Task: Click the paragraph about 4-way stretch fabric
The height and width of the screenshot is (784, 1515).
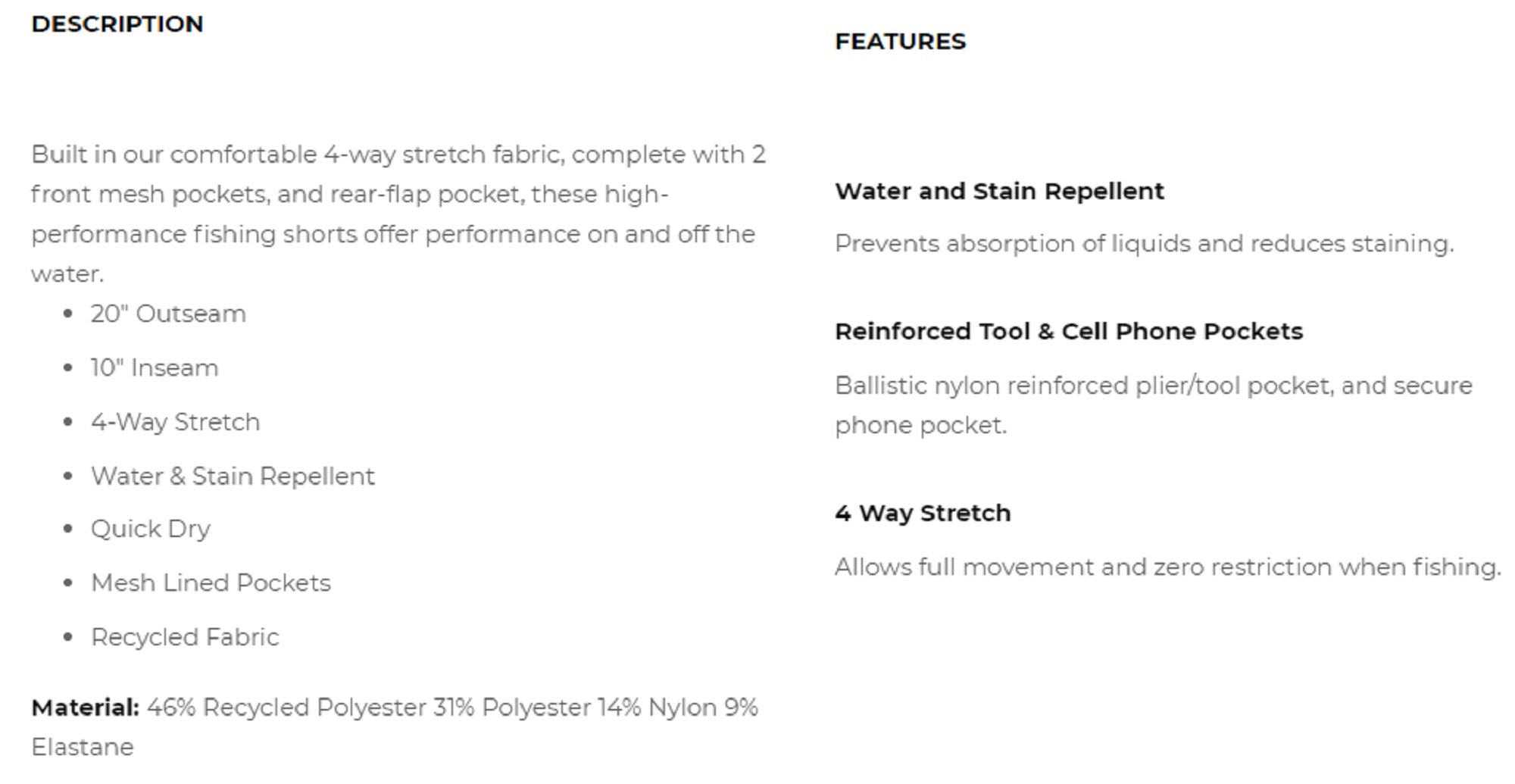Action: tap(398, 214)
